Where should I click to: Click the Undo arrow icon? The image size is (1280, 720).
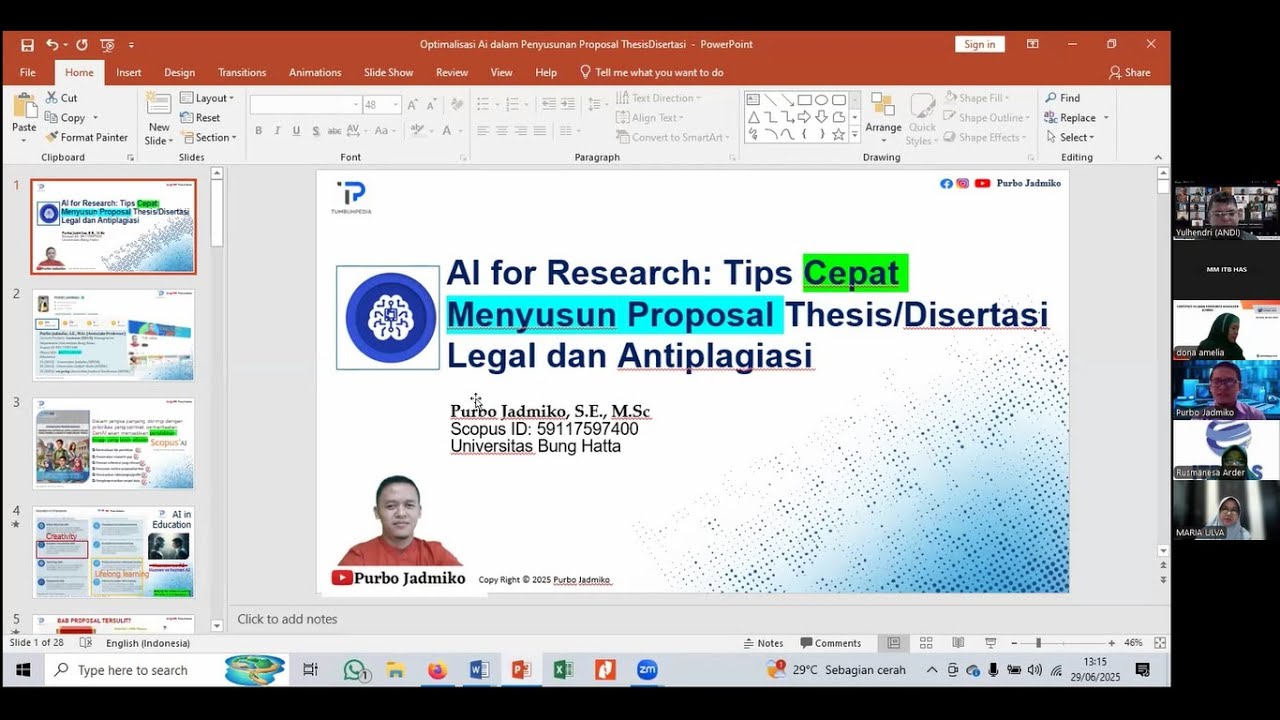click(51, 45)
